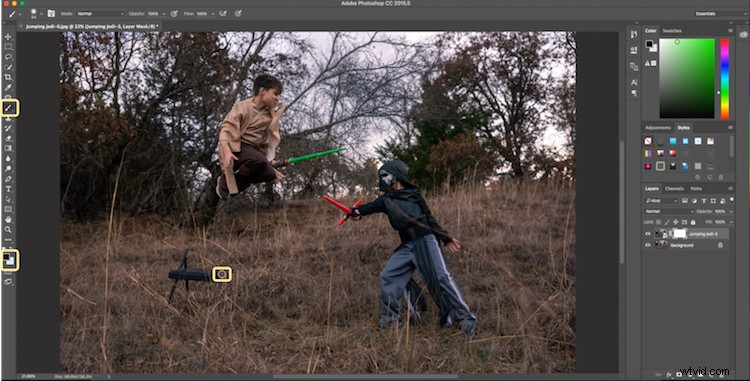Image resolution: width=750 pixels, height=381 pixels.
Task: Select the Jumping jedi-6.jpg document tab
Action: [x=90, y=26]
